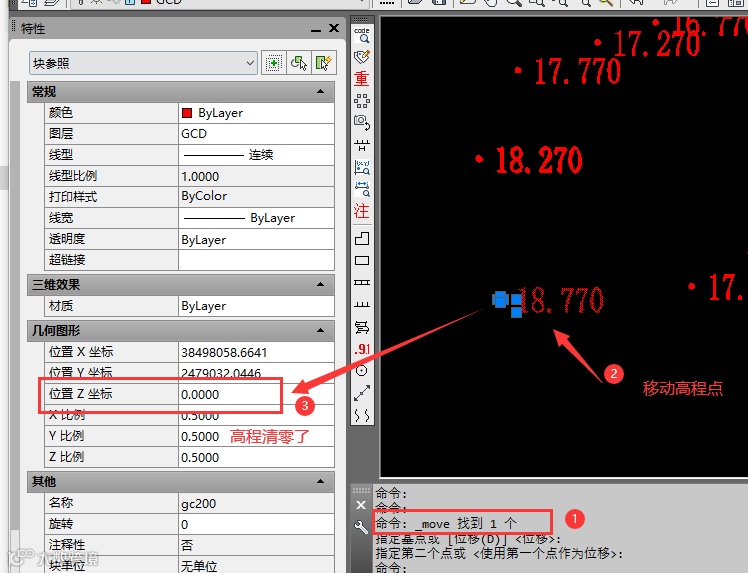This screenshot has width=748, height=573.
Task: Collapse the 三维效果 section
Action: pyautogui.click(x=321, y=284)
